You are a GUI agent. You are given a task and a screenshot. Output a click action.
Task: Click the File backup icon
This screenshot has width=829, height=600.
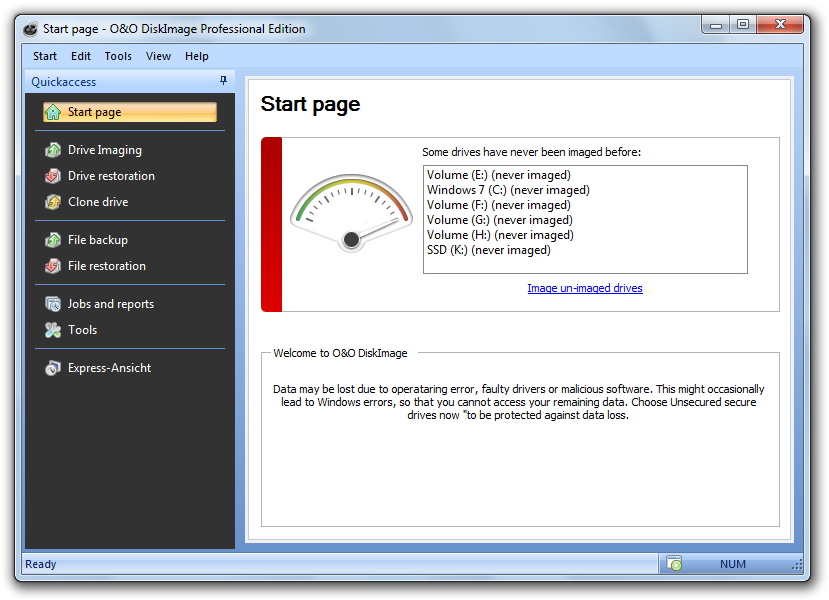tap(53, 240)
